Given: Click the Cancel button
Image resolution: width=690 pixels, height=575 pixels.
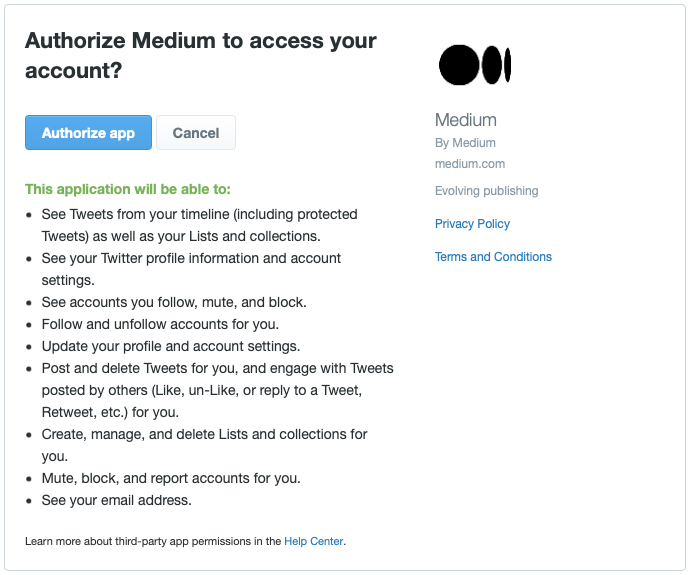Looking at the screenshot, I should (x=196, y=133).
